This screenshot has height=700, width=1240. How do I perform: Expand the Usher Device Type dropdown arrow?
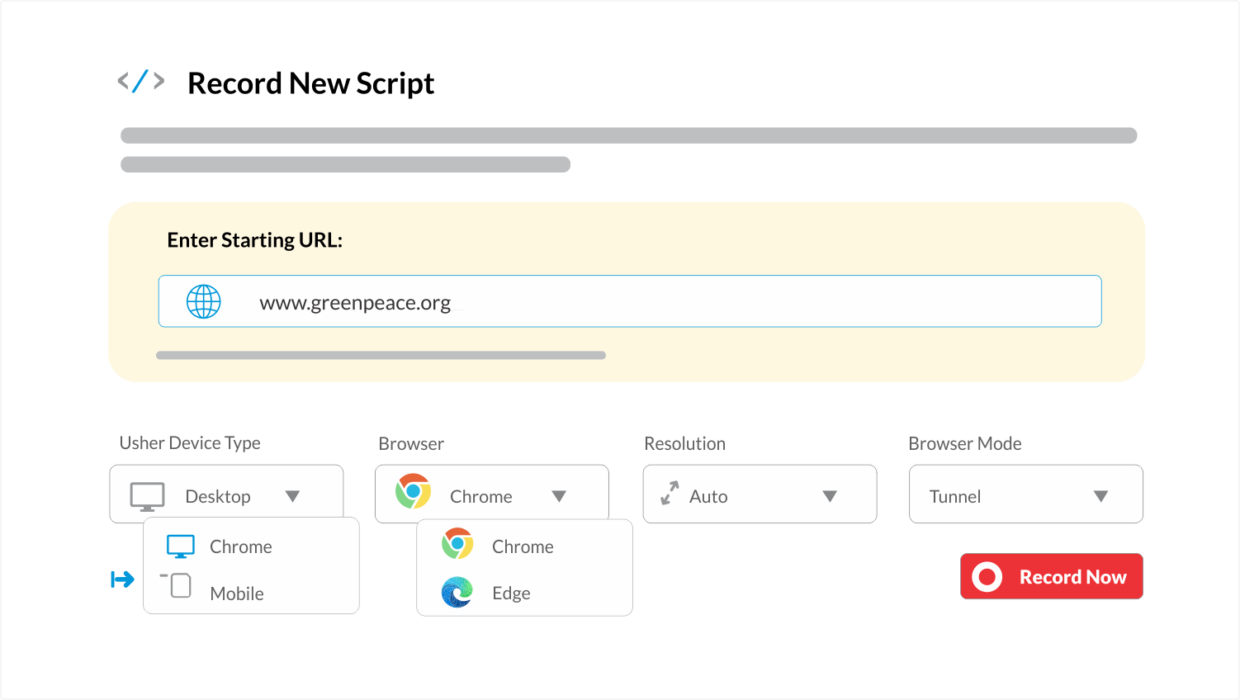[292, 496]
